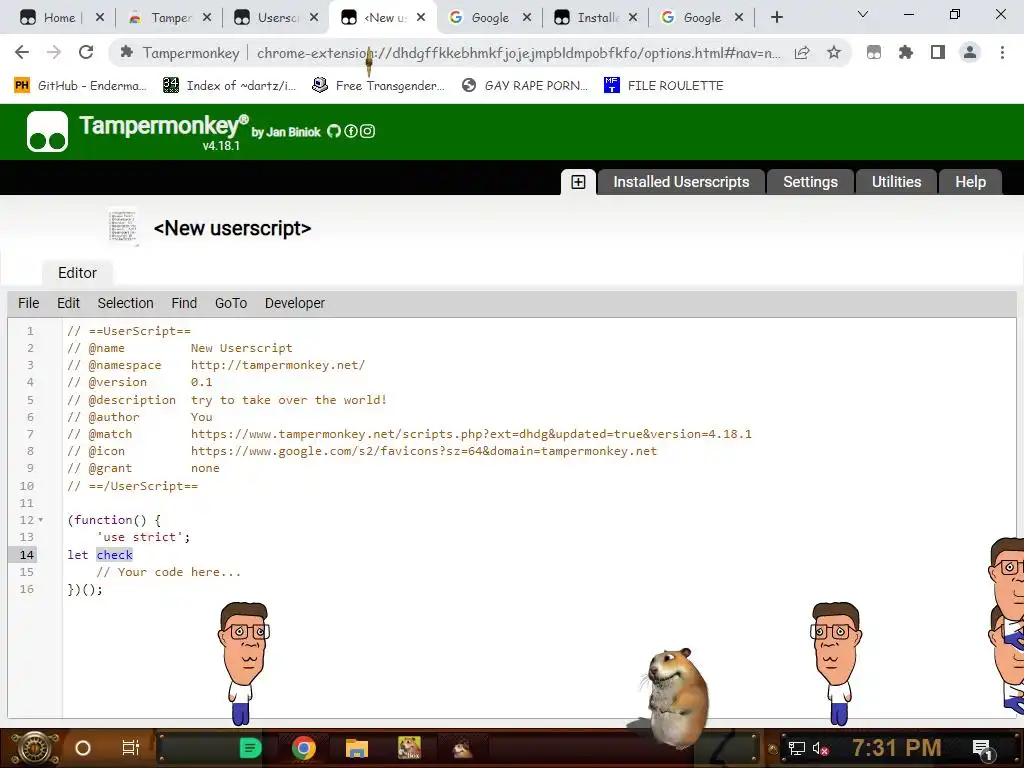Open the Tampermonkey extension toolbar icon
The height and width of the screenshot is (768, 1024).
pyautogui.click(x=874, y=52)
